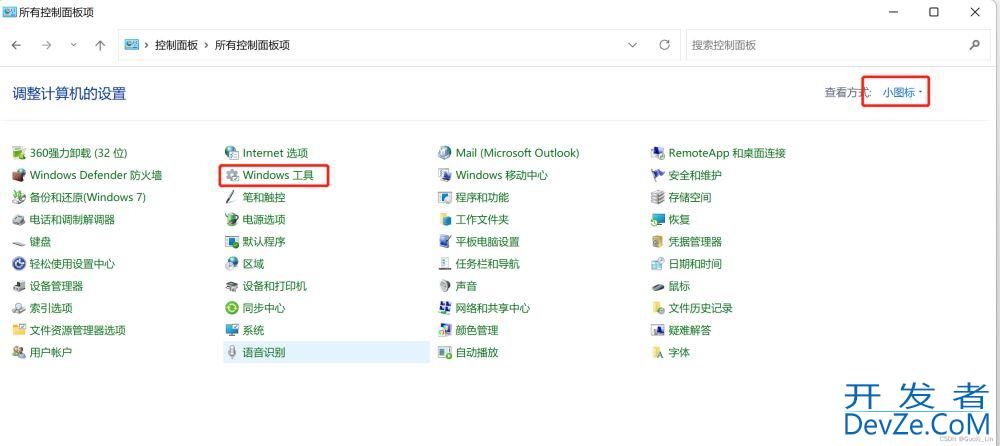
Task: Click the control panel icon in address bar
Action: pos(132,45)
